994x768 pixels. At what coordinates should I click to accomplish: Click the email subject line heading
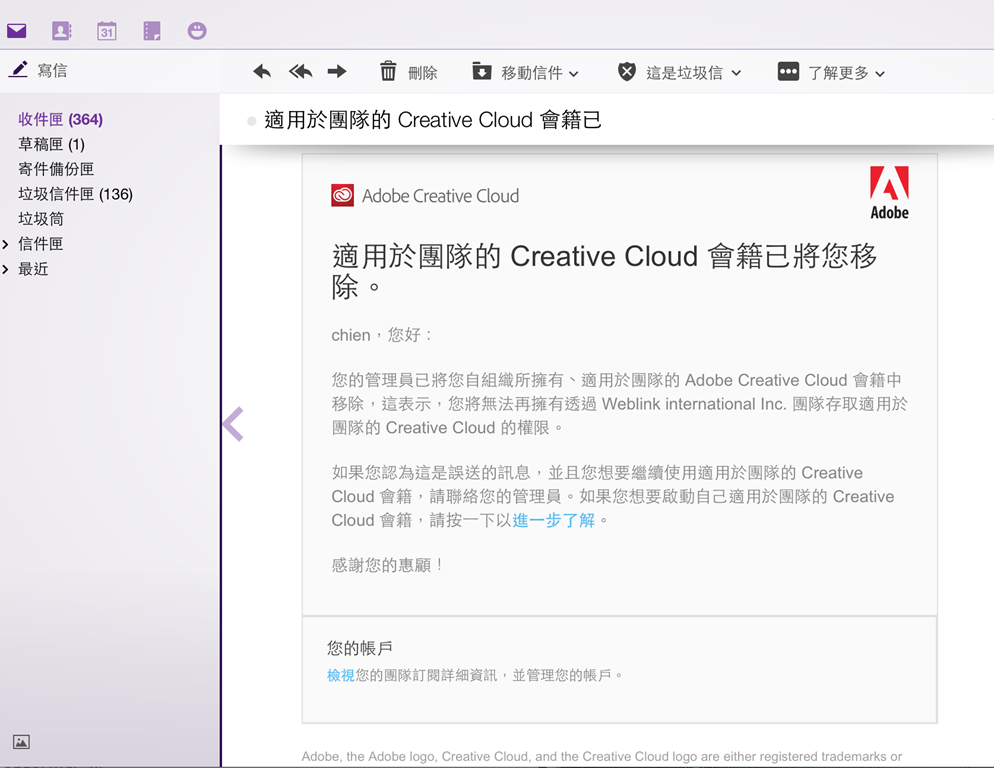[x=433, y=120]
